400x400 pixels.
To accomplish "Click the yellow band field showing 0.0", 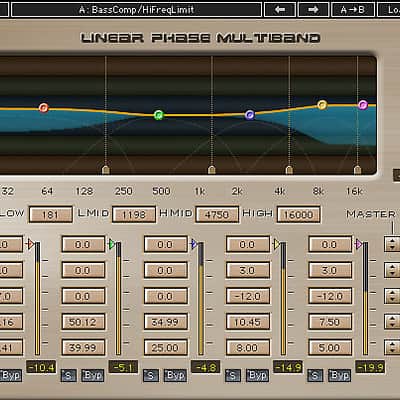I will [248, 244].
